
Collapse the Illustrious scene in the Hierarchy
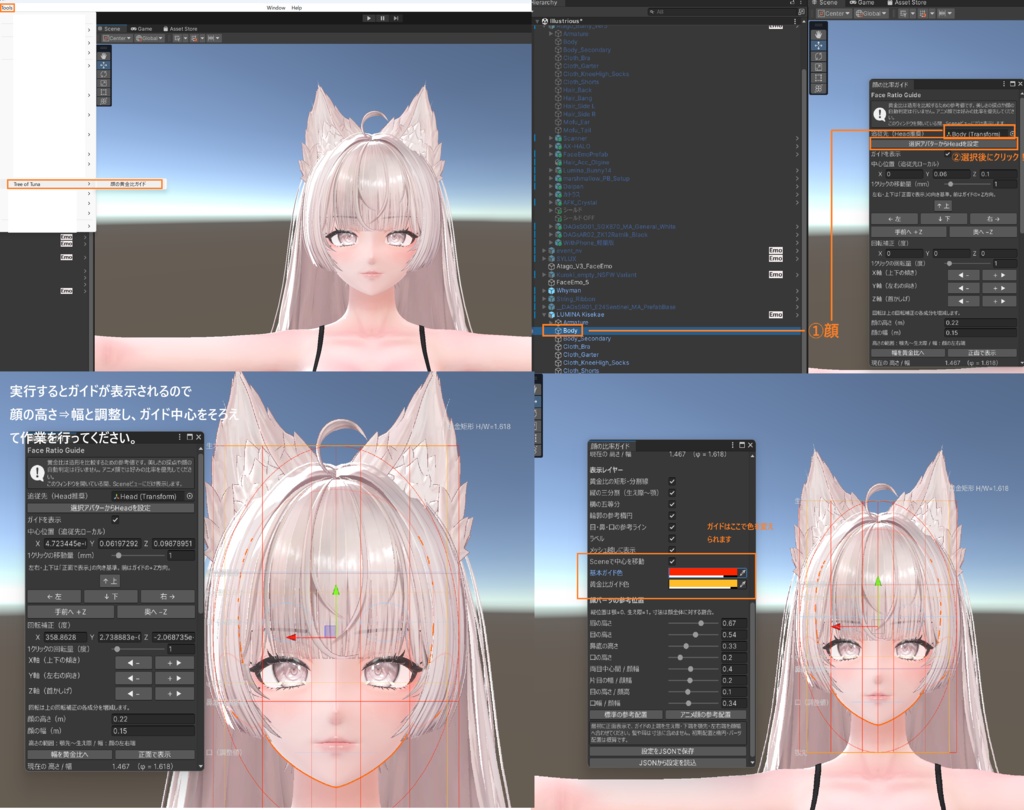pos(537,21)
